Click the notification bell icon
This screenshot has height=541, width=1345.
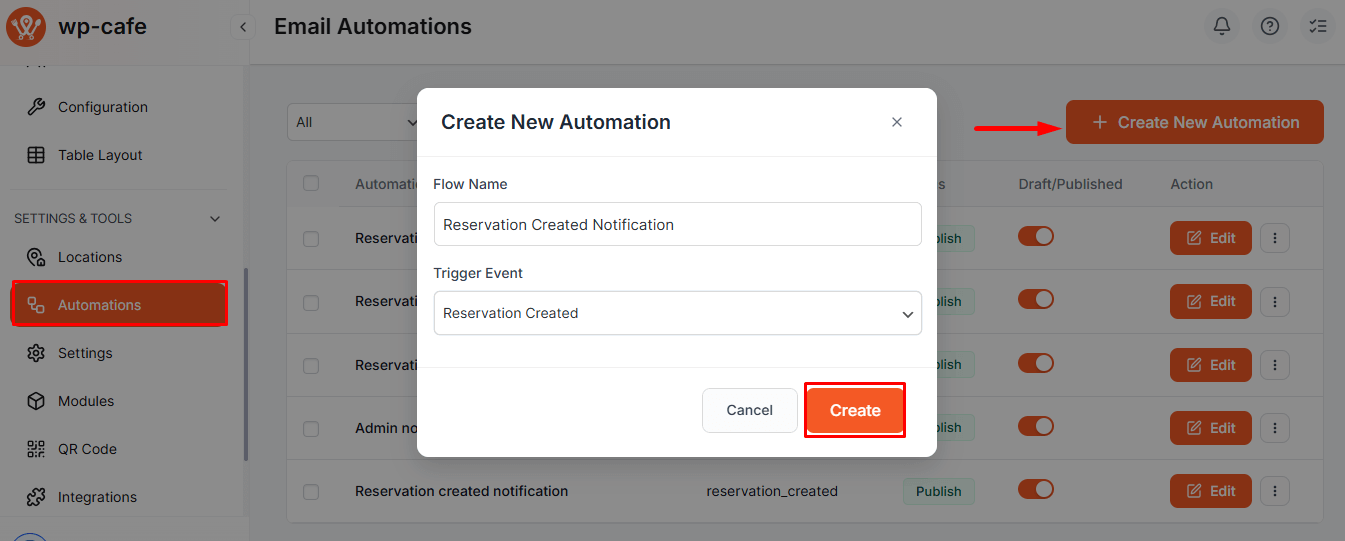point(1221,27)
